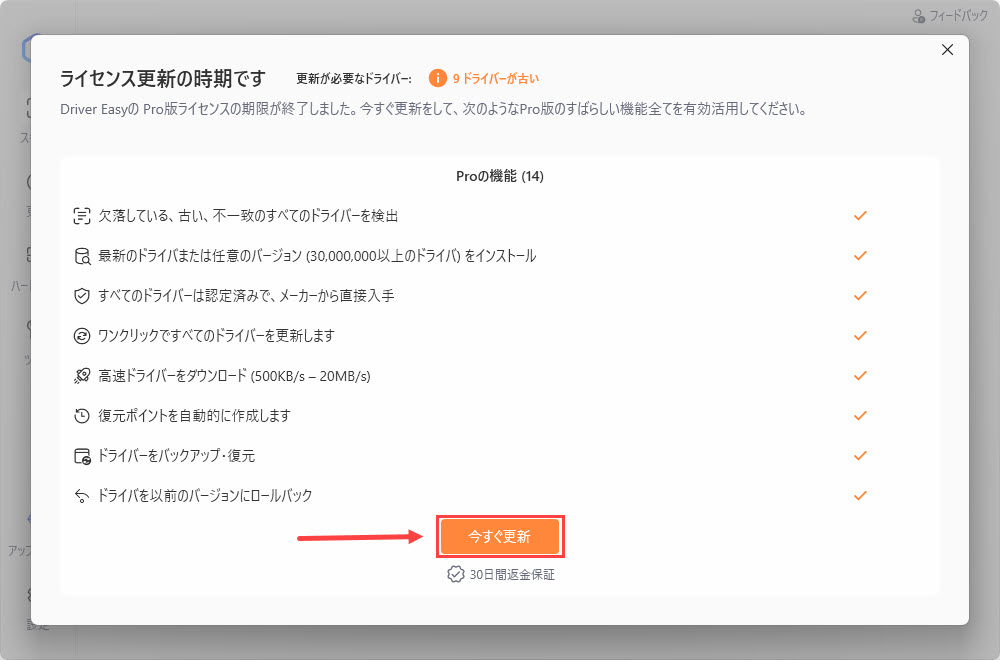Click the text "欠落している、古い、不一致のすべてのドライバーを検出"
The width and height of the screenshot is (1000, 660).
pos(248,216)
